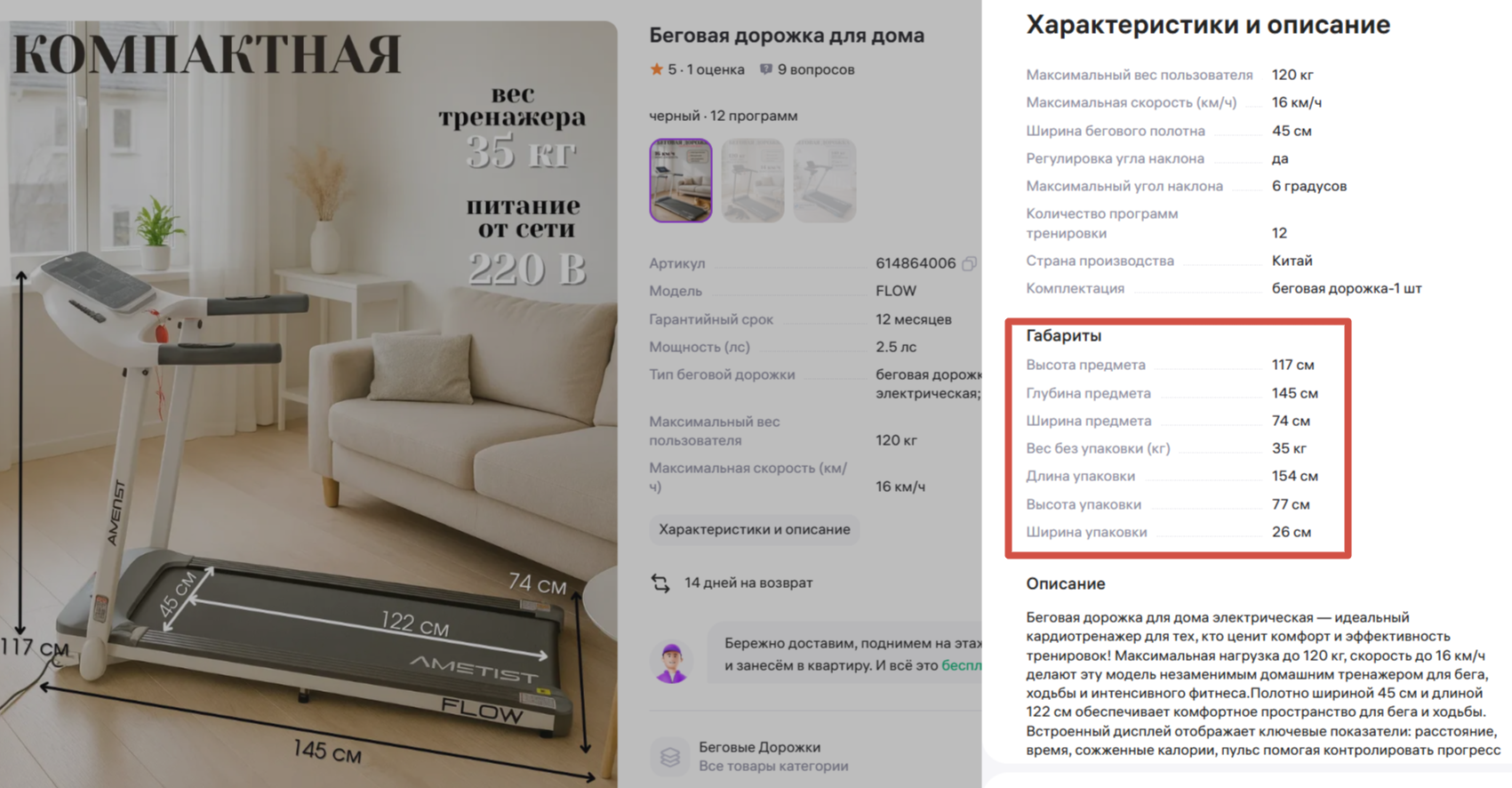Click the 14-day return arrows icon

[x=660, y=583]
